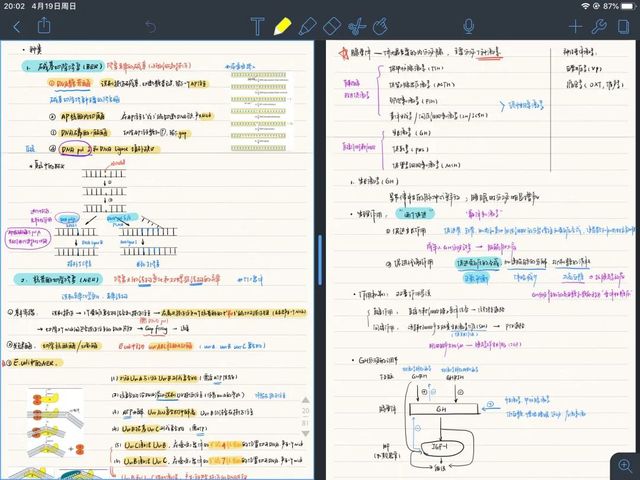Open the zoom magnifier button
This screenshot has height=480, width=640.
point(624,464)
